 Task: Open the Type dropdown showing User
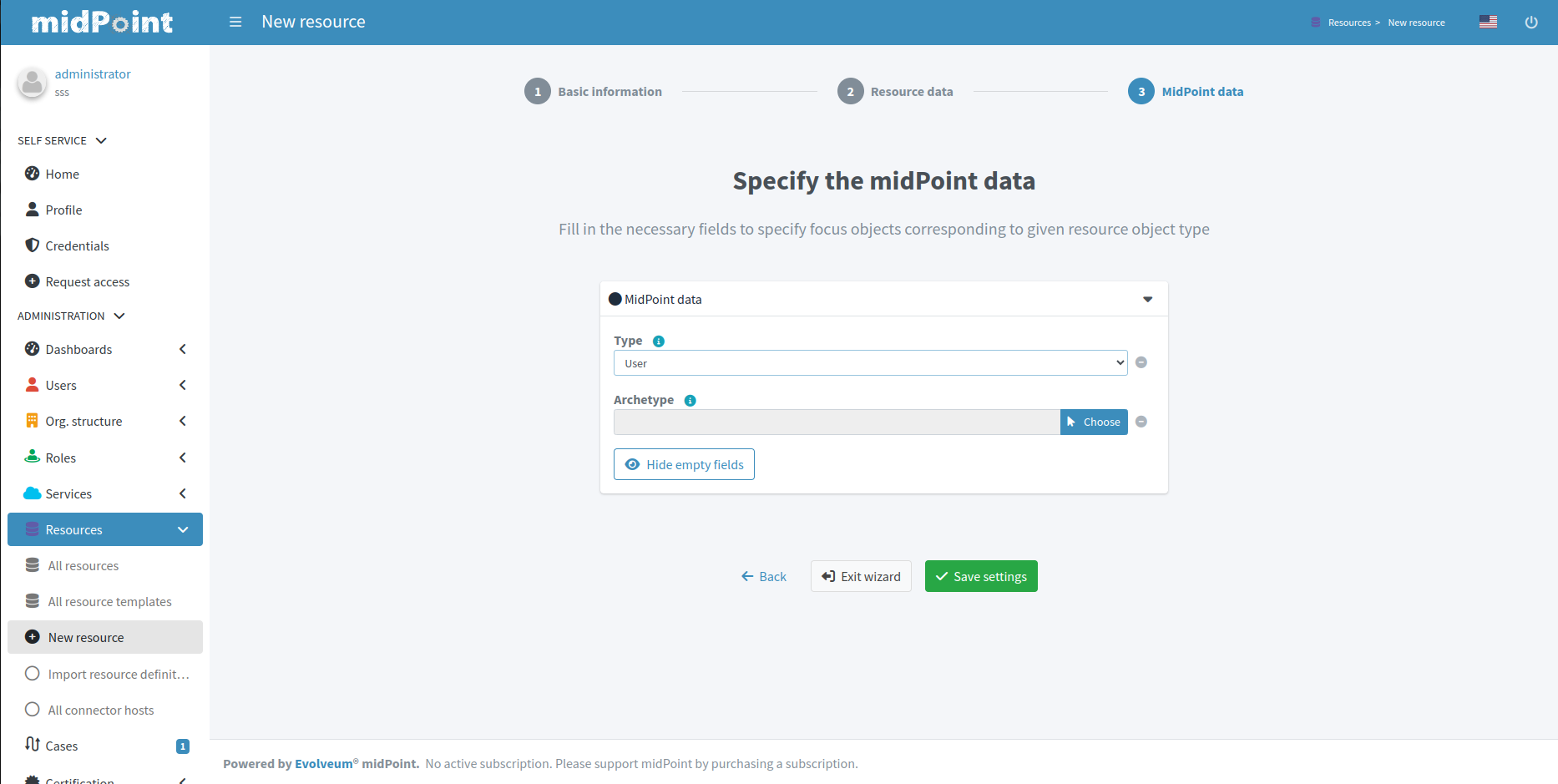click(x=870, y=363)
